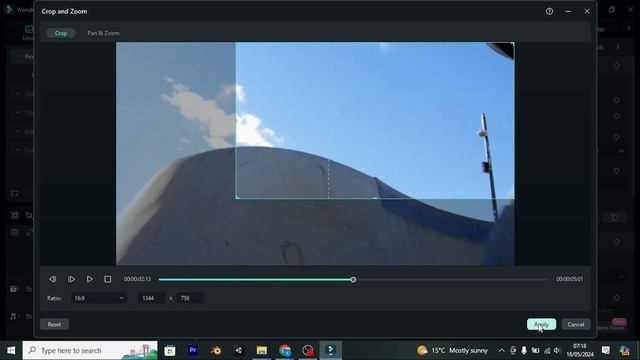The image size is (640, 360).
Task: Minimize the Crop and Zoom dialog
Action: click(x=568, y=11)
